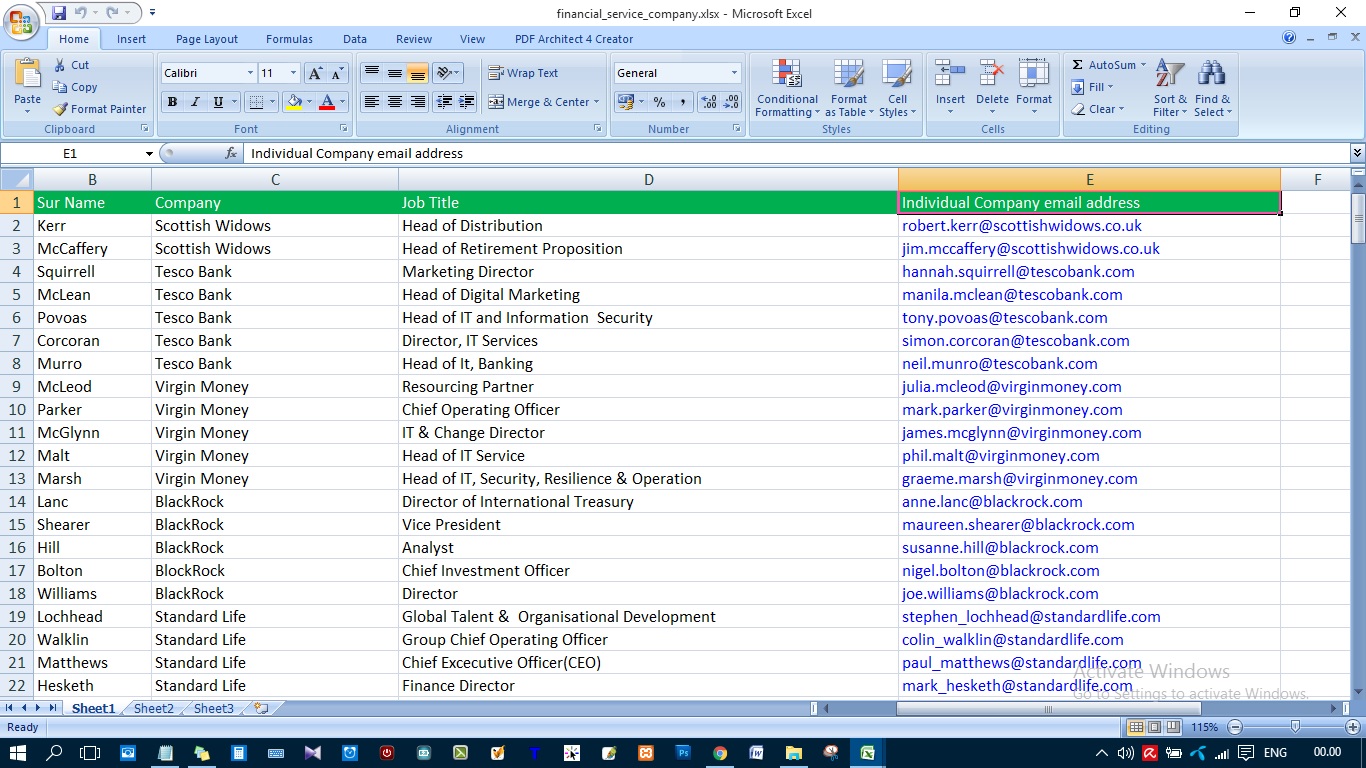Apply Percent Style number format
The image size is (1366, 768).
pyautogui.click(x=659, y=102)
